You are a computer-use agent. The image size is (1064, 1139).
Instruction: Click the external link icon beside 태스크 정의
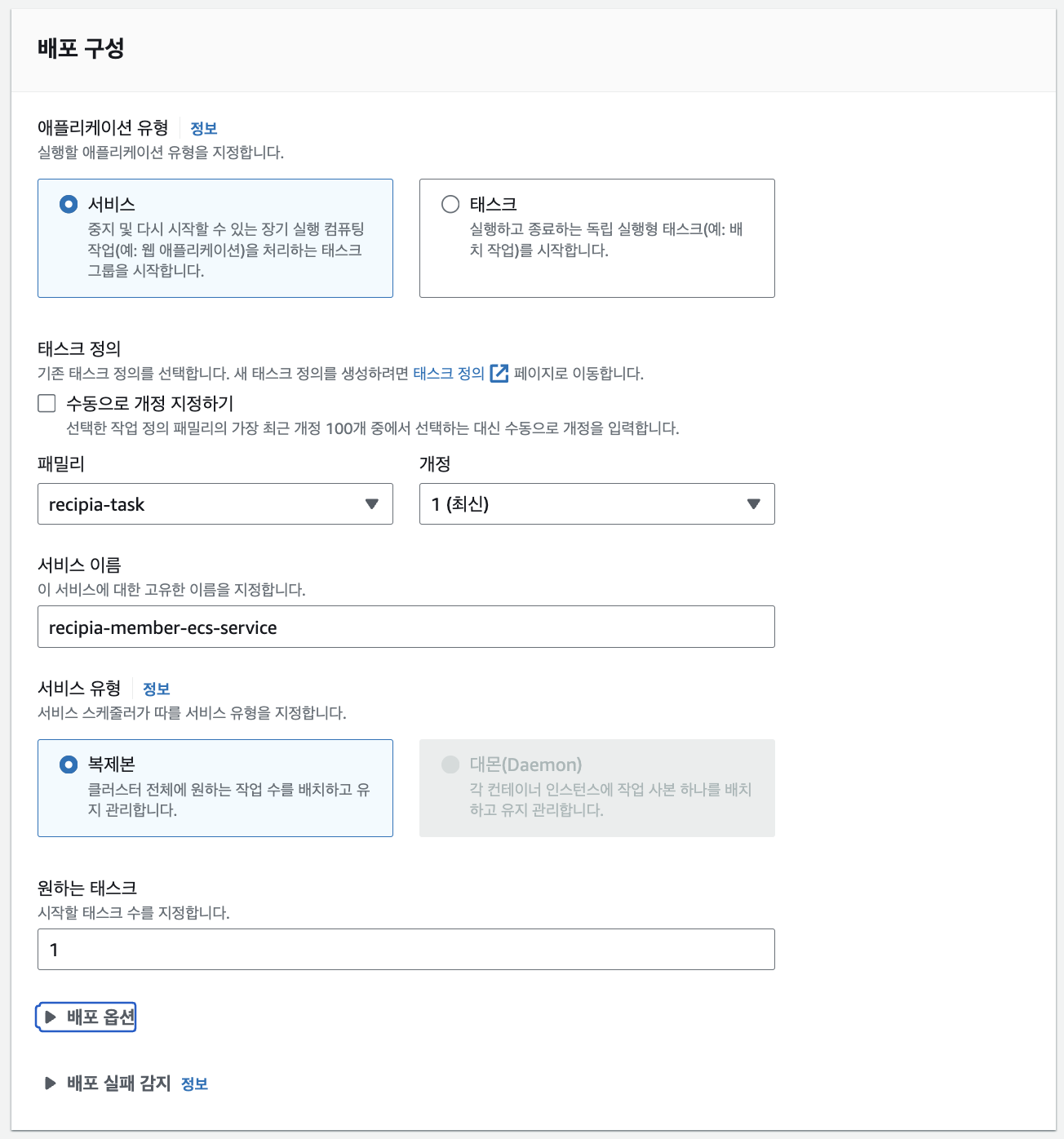pyautogui.click(x=497, y=373)
